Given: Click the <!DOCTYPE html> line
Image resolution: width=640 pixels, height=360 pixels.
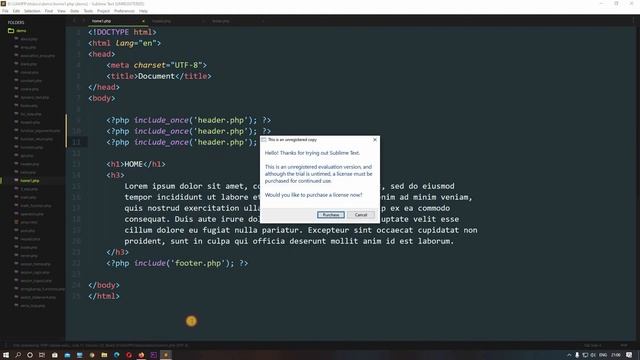Looking at the screenshot, I should click(122, 32).
